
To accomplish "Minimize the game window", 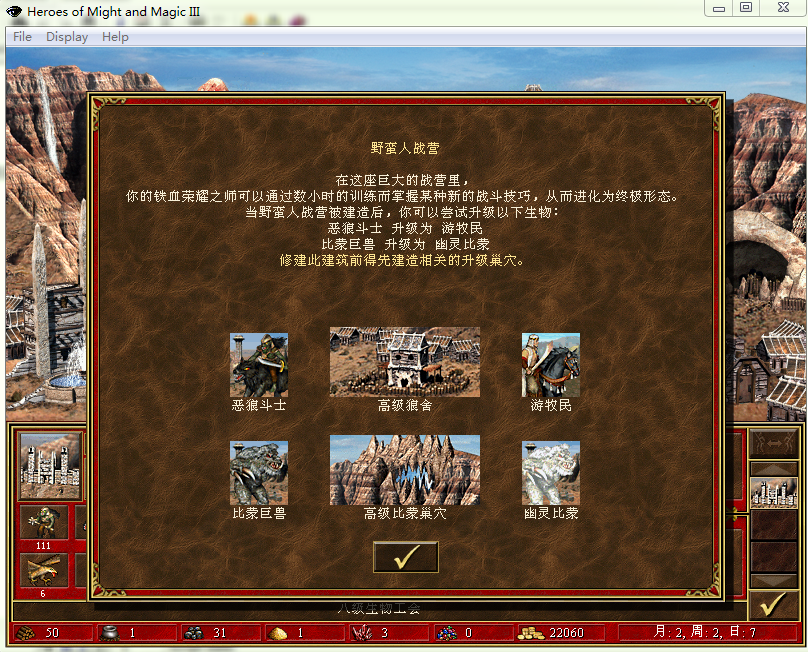I will pos(719,8).
